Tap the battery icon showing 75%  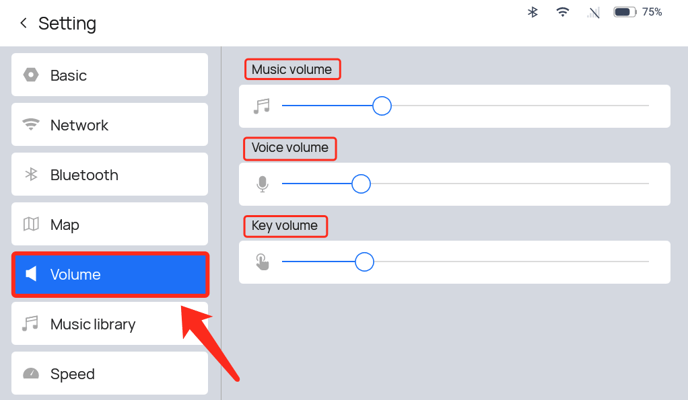point(624,12)
